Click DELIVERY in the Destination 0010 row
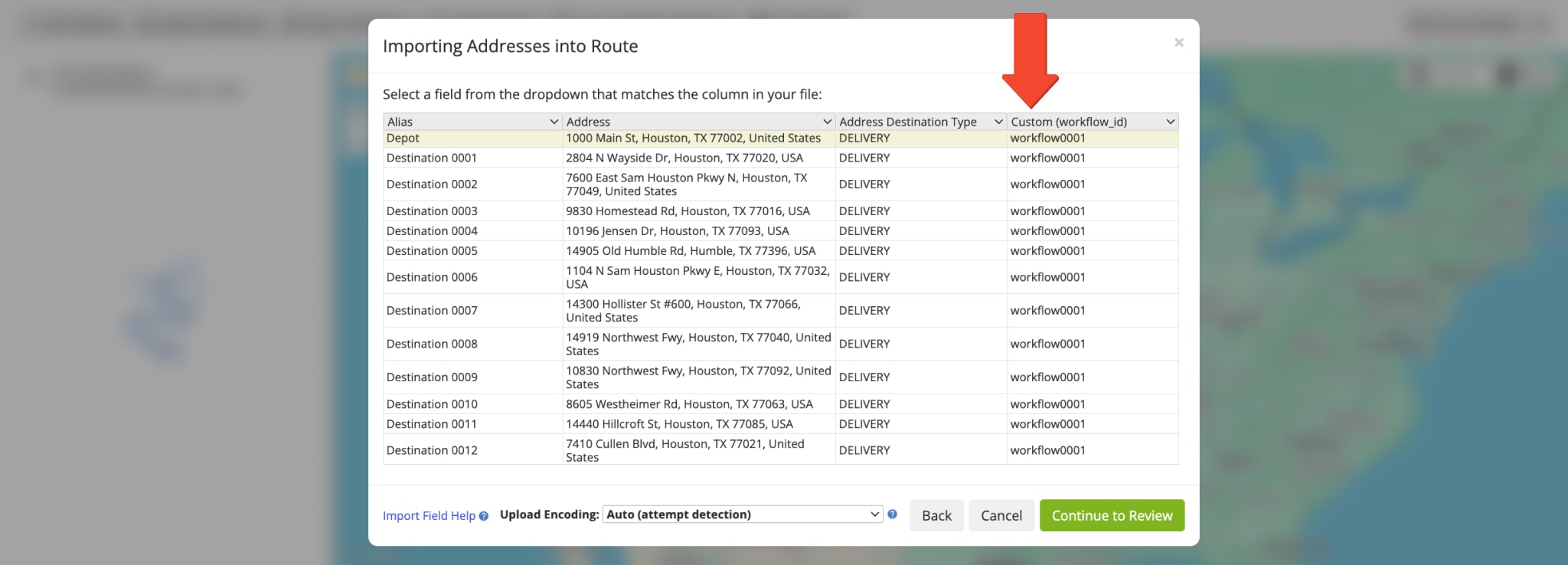 click(x=864, y=404)
